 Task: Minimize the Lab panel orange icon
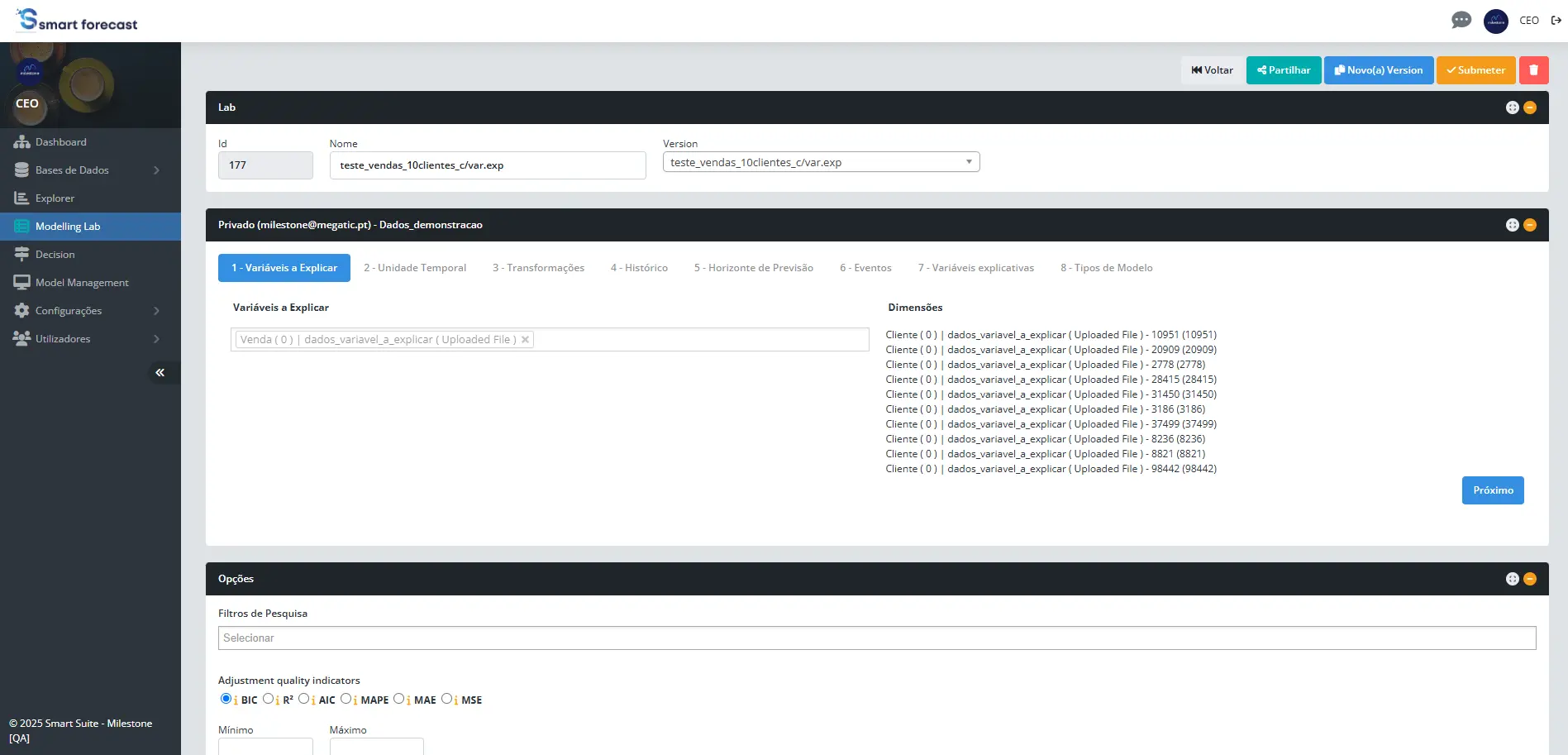1530,108
